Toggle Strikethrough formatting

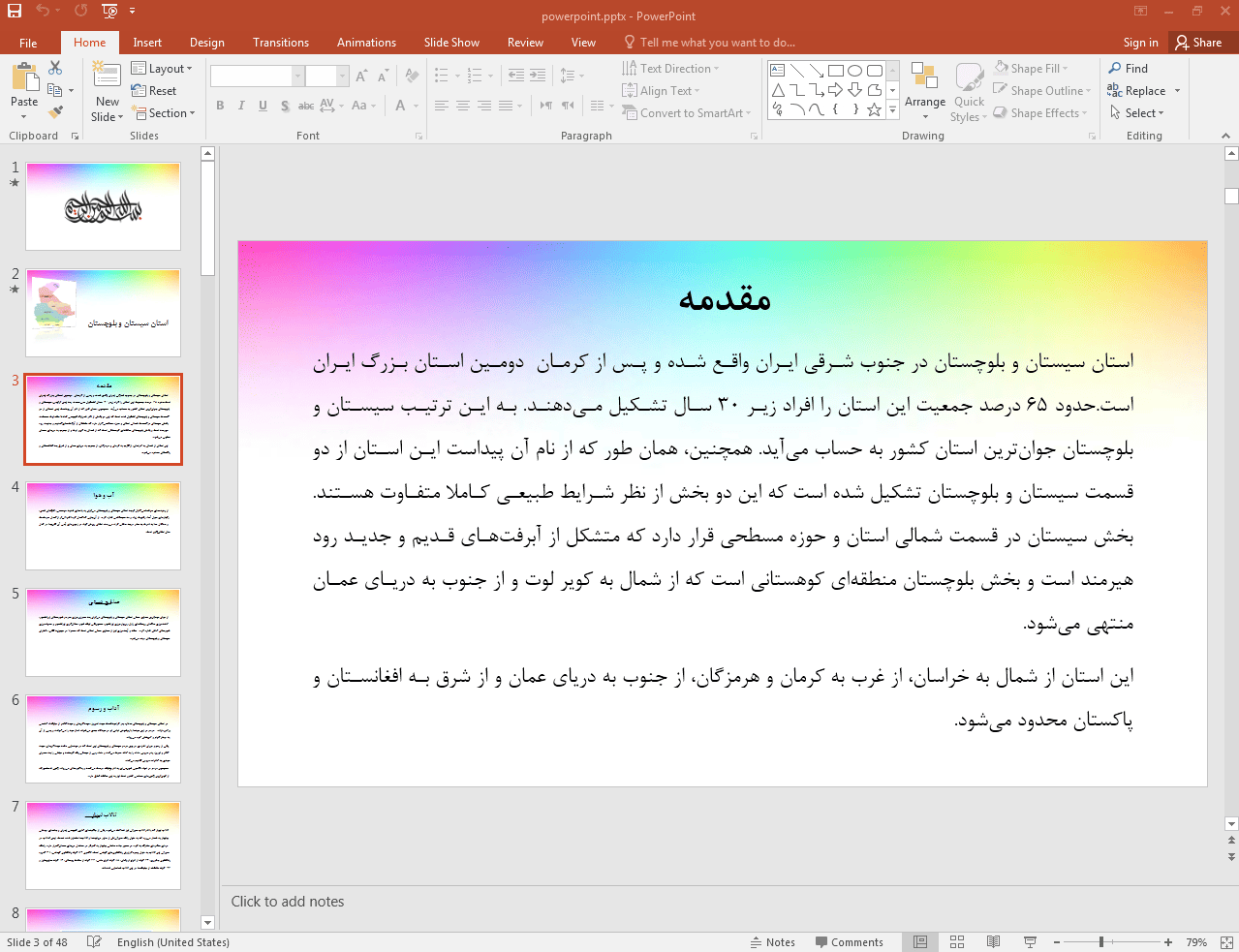(306, 106)
